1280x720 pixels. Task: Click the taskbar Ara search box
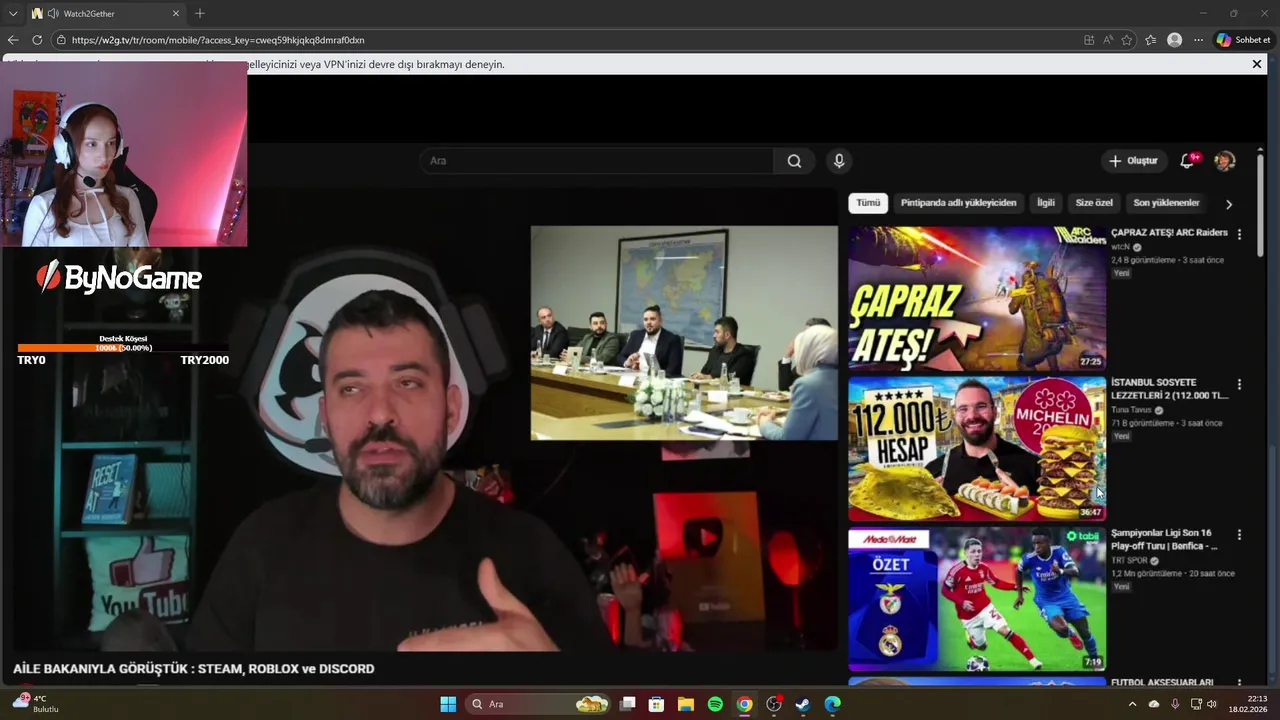[x=540, y=704]
